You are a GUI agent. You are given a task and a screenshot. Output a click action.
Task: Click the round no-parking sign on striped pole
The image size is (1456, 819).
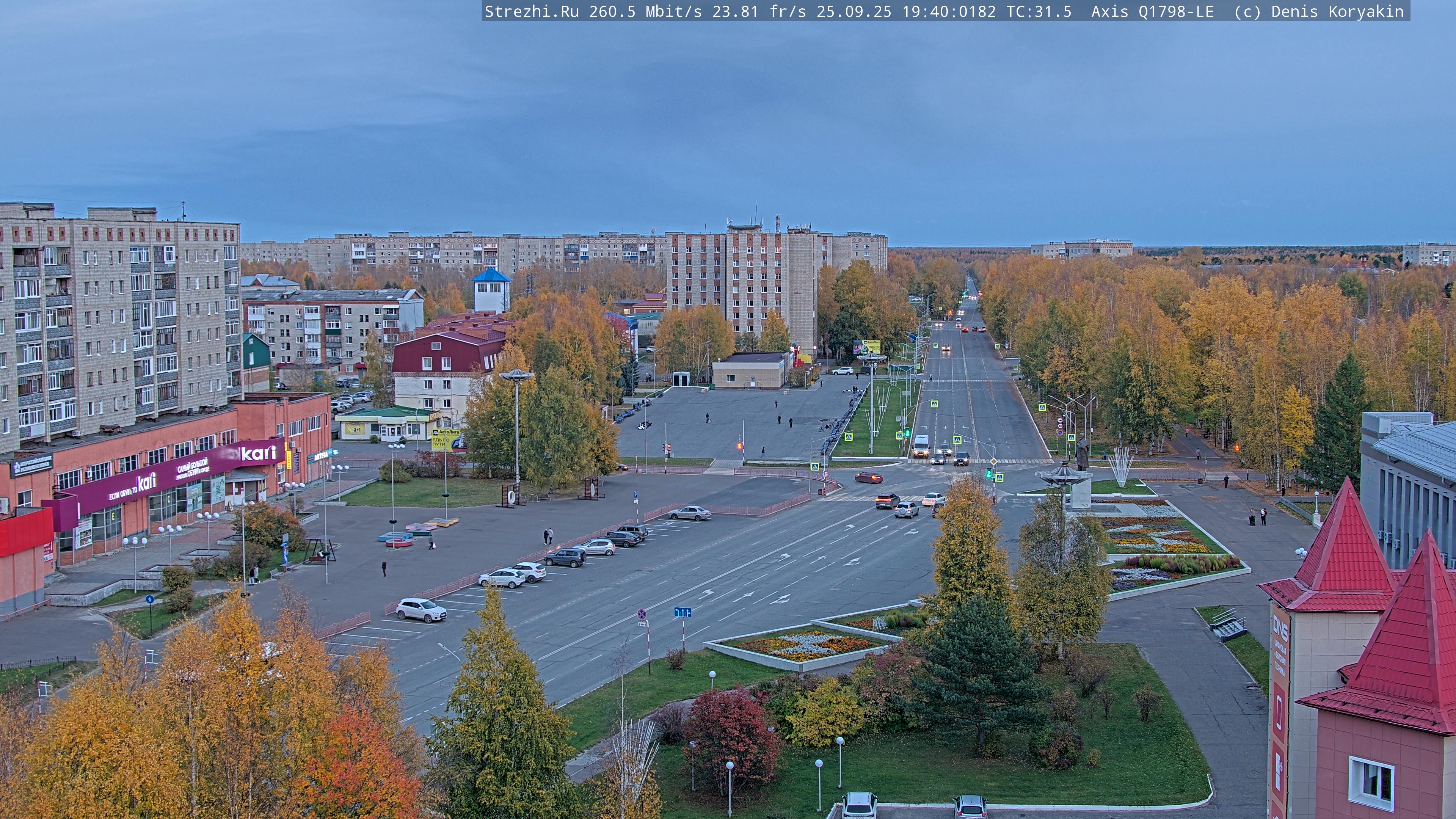[642, 614]
